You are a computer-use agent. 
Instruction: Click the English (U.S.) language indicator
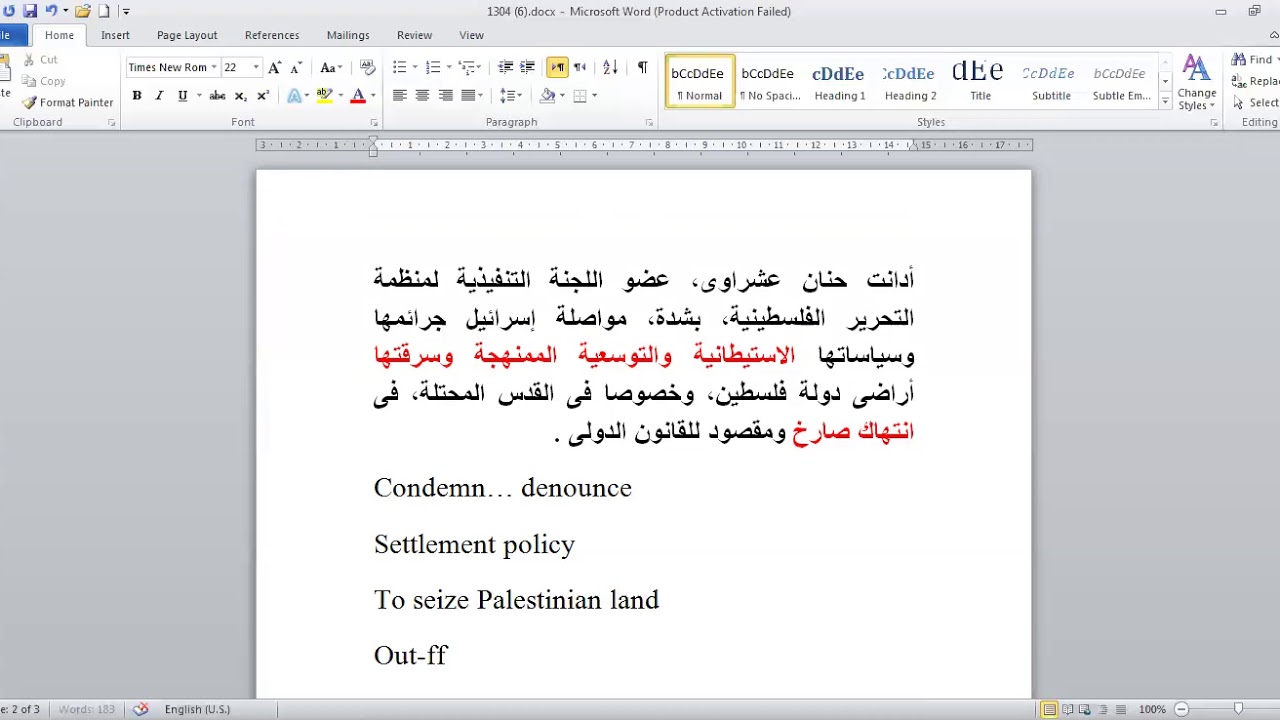coord(197,709)
